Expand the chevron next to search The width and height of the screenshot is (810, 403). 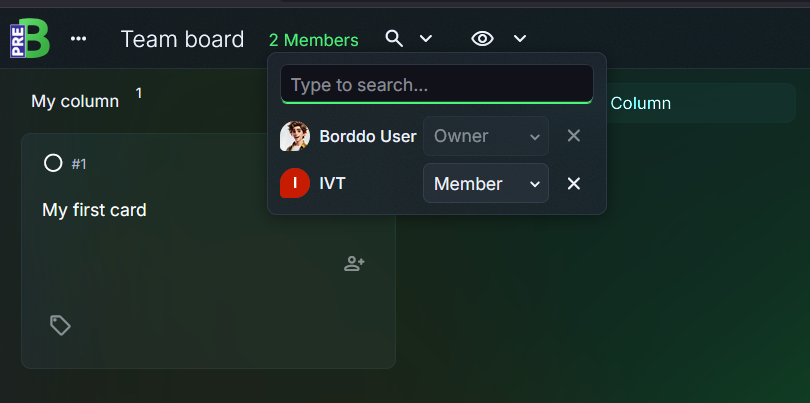click(426, 39)
